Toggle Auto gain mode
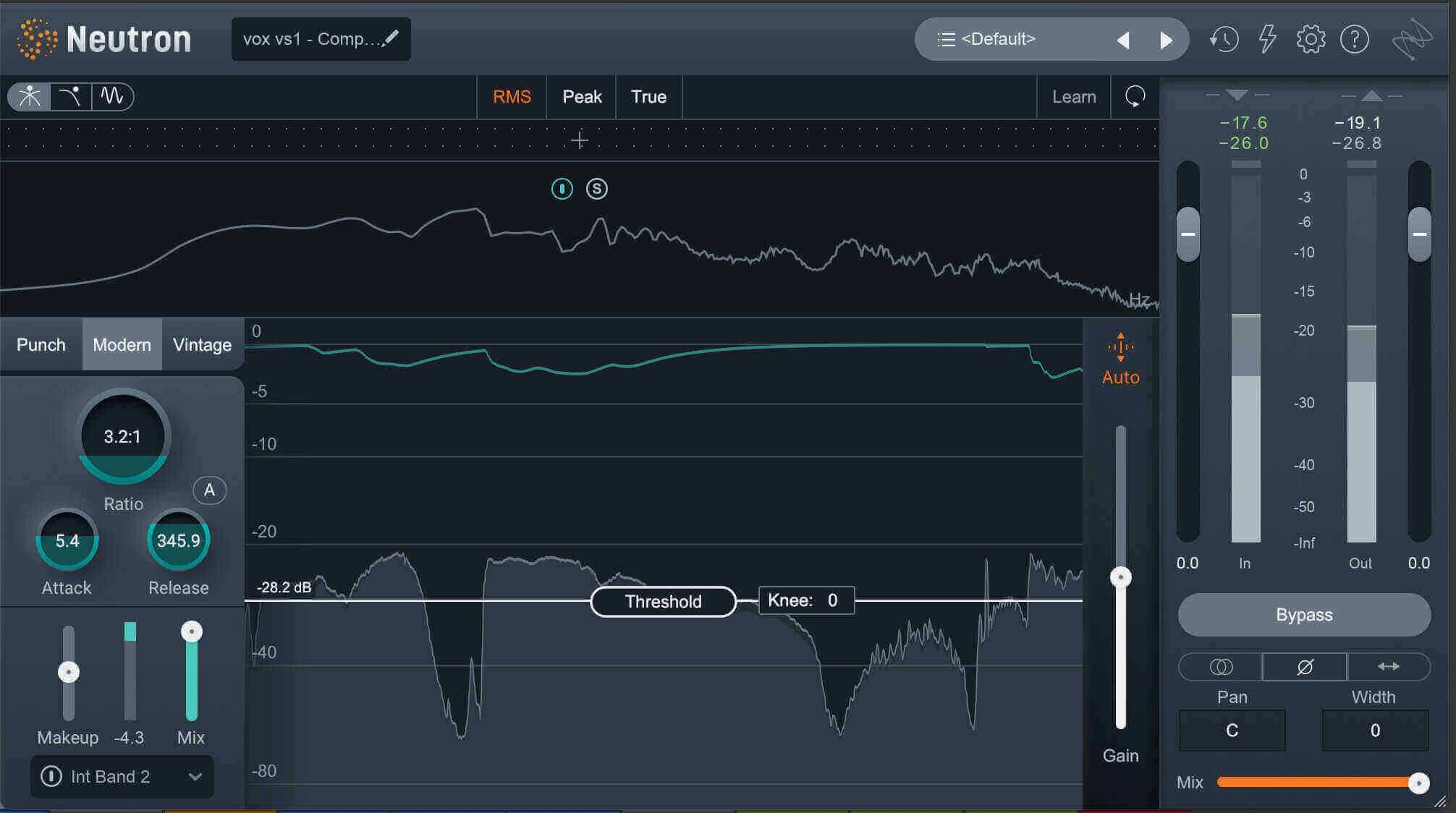The image size is (1456, 813). 1120,359
